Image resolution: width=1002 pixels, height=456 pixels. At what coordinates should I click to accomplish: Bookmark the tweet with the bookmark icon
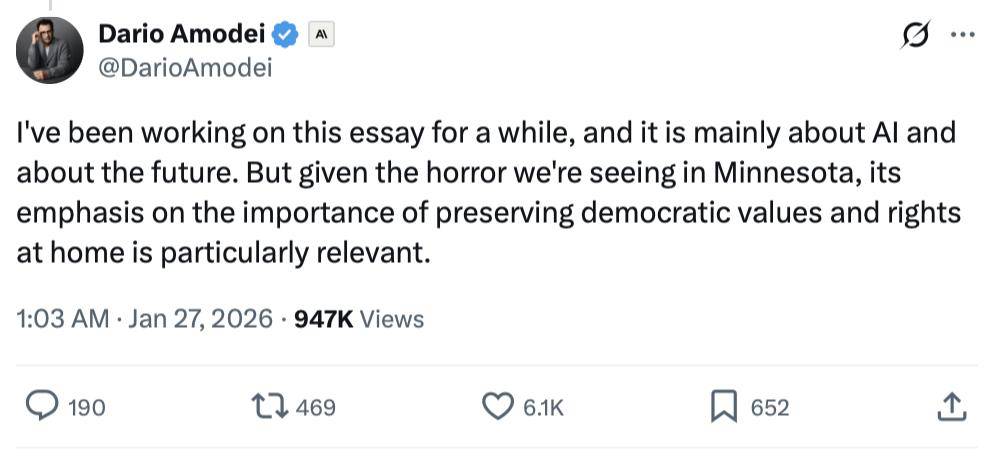click(723, 406)
